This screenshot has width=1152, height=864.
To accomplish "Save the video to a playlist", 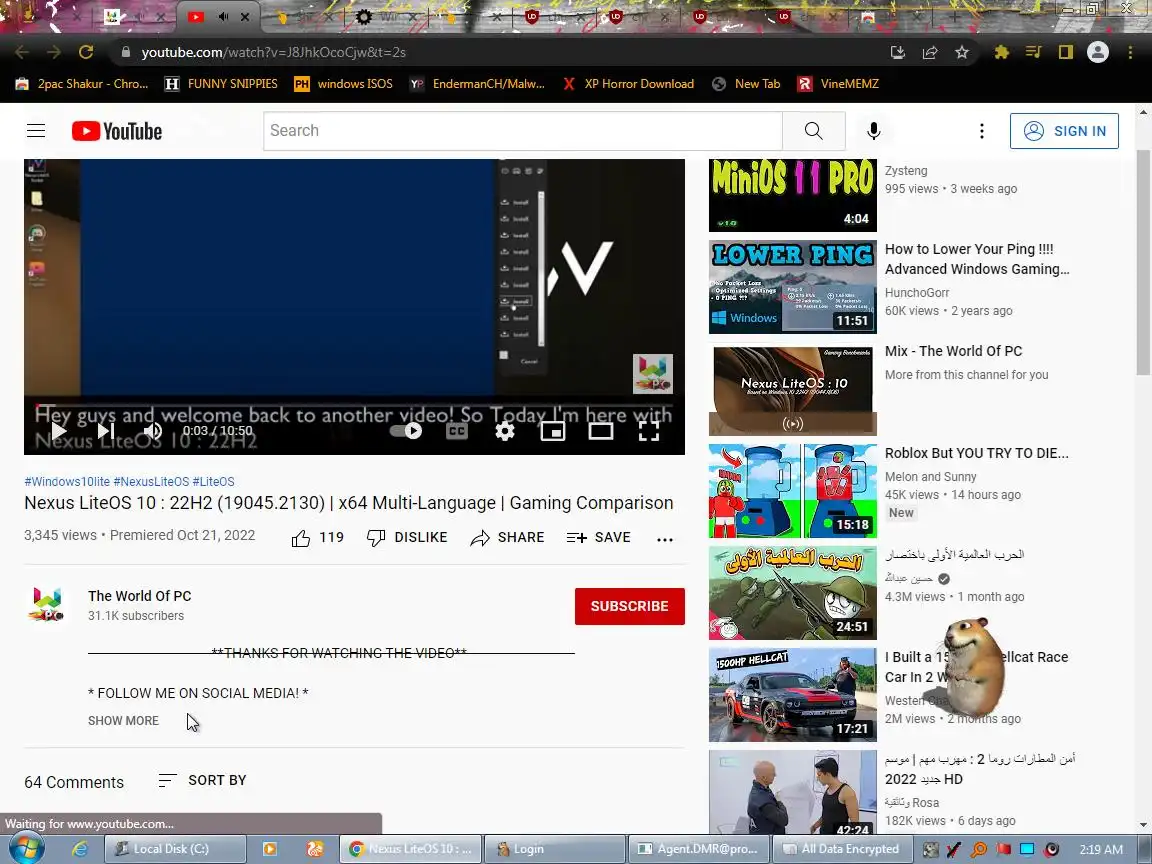I will pos(598,538).
